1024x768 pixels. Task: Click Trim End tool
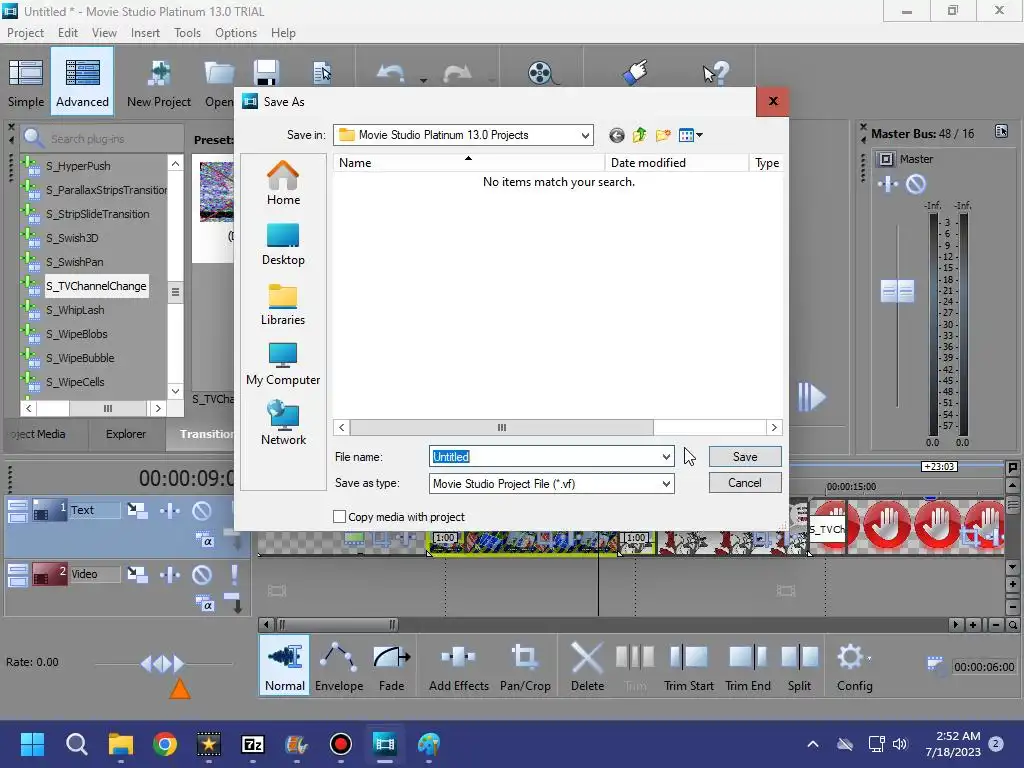pos(748,667)
